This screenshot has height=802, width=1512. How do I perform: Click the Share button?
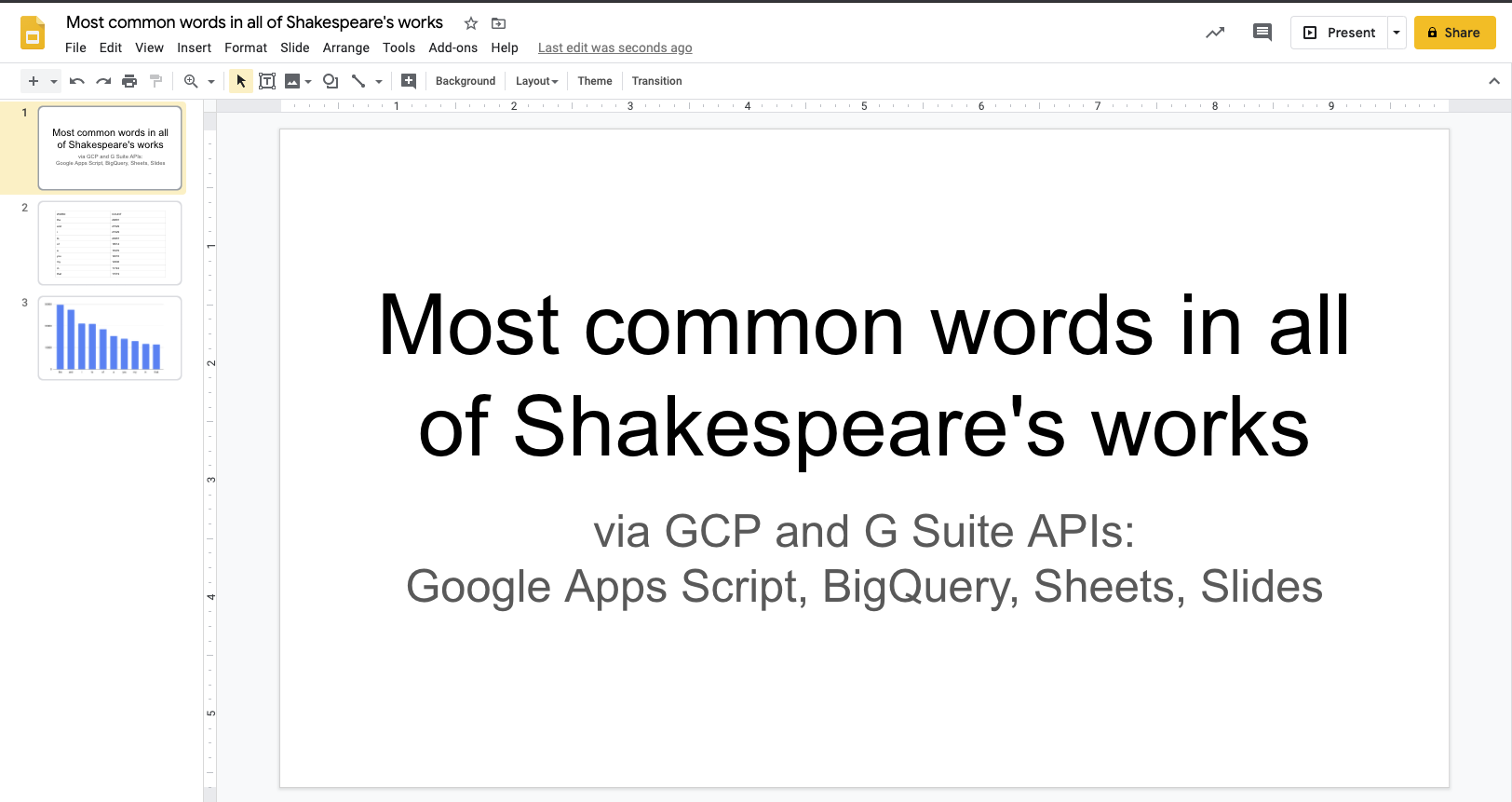(x=1454, y=33)
